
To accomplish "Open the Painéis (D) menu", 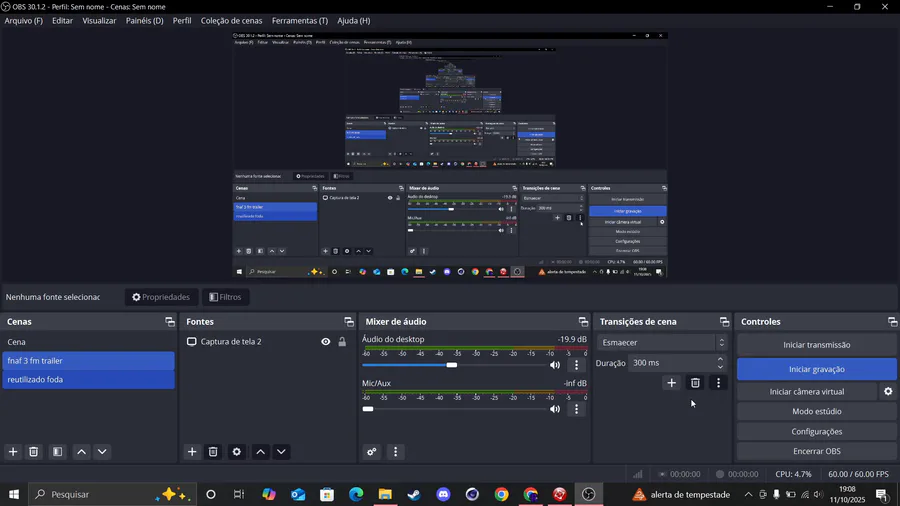I will click(145, 21).
